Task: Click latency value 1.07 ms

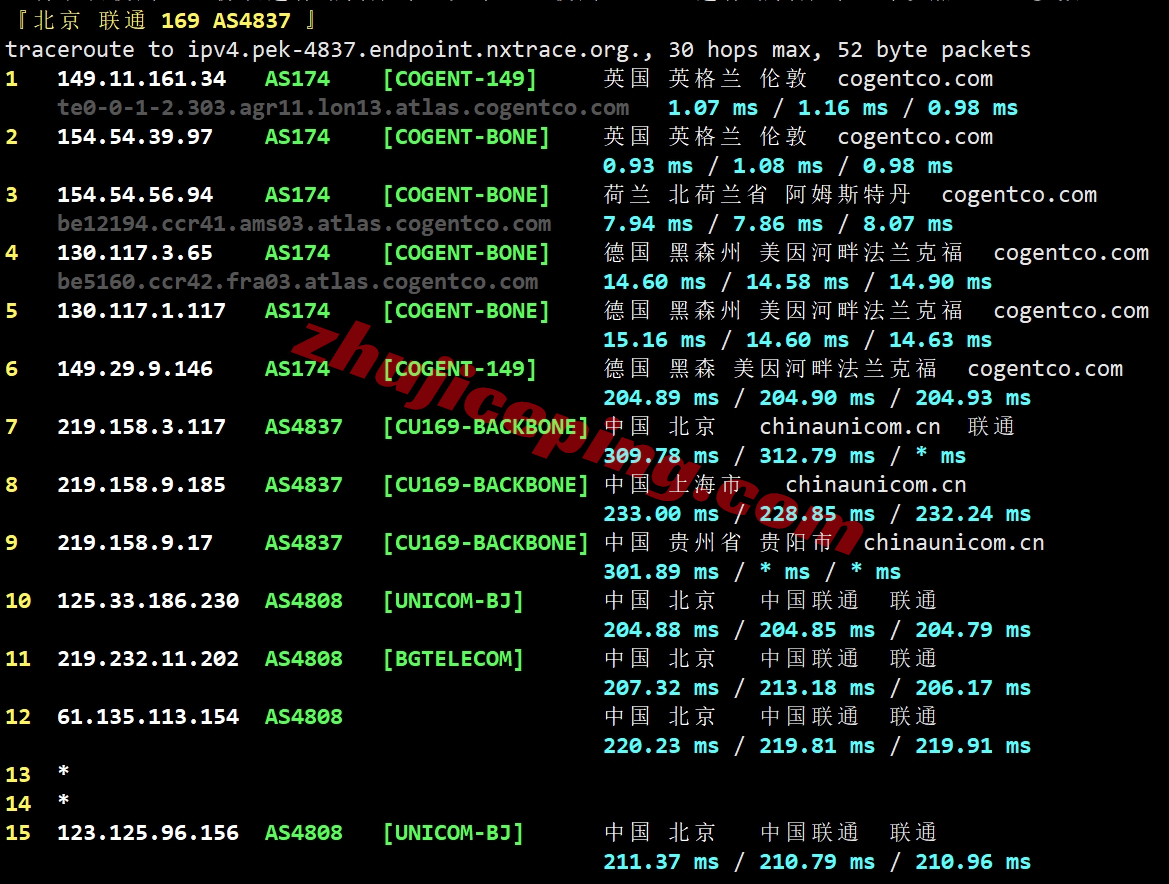Action: coord(713,108)
